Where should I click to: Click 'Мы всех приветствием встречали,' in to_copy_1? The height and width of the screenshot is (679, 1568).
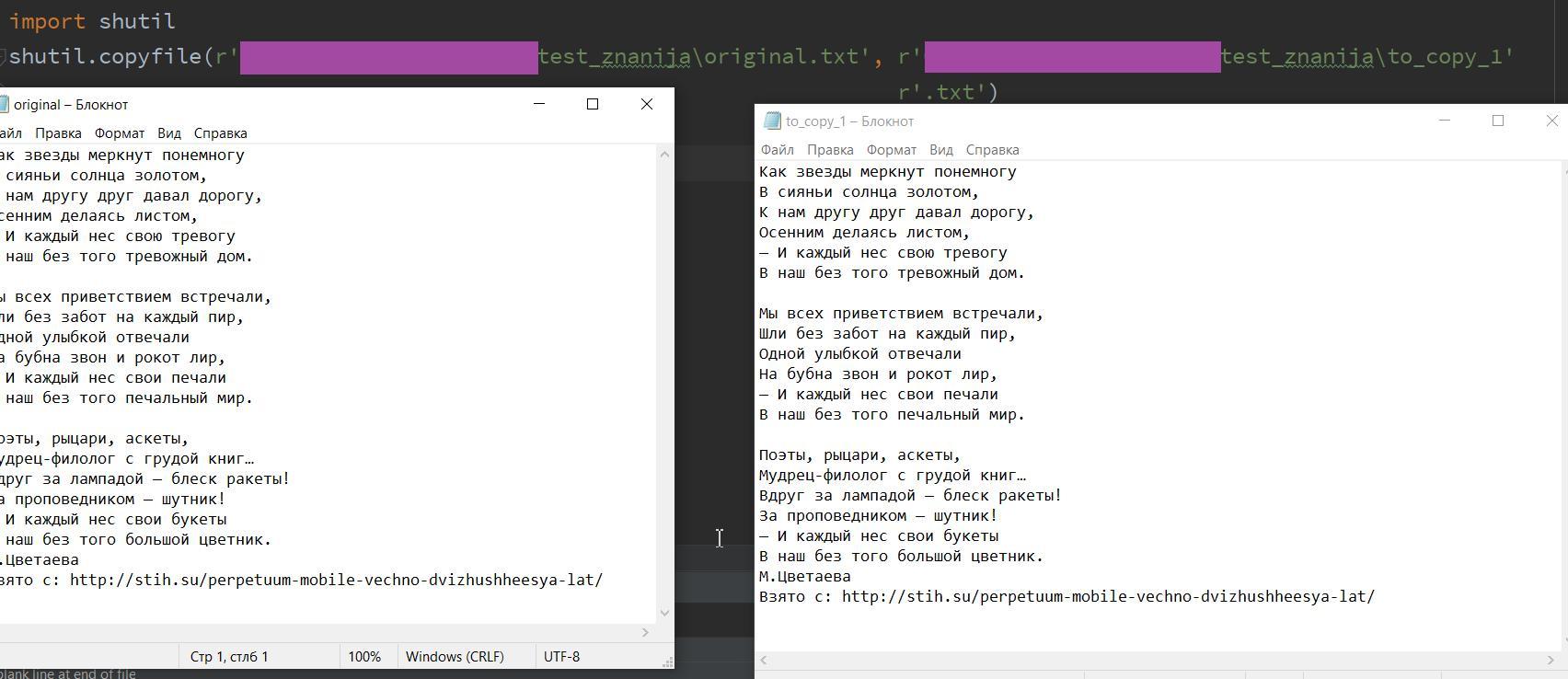coord(901,314)
